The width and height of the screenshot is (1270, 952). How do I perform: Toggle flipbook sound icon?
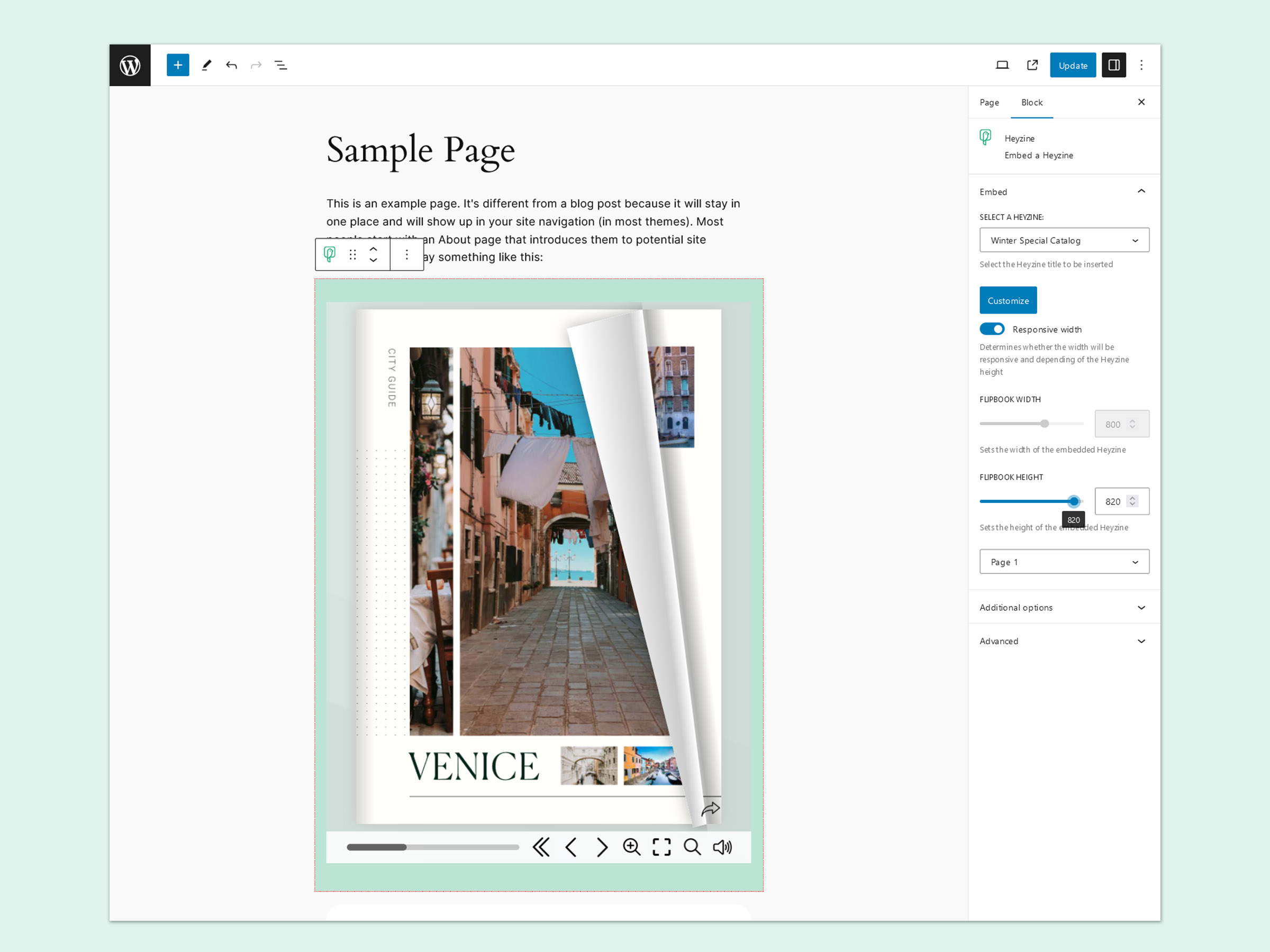(722, 847)
